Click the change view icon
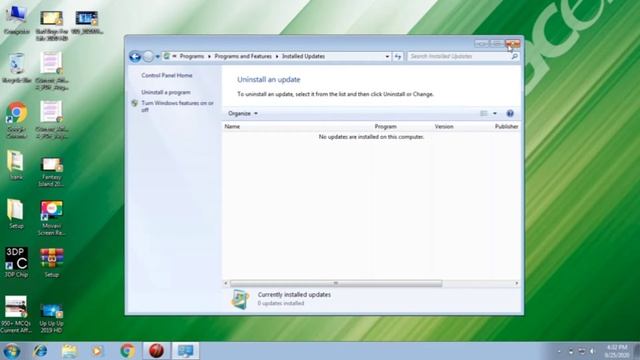The width and height of the screenshot is (640, 360). point(484,113)
